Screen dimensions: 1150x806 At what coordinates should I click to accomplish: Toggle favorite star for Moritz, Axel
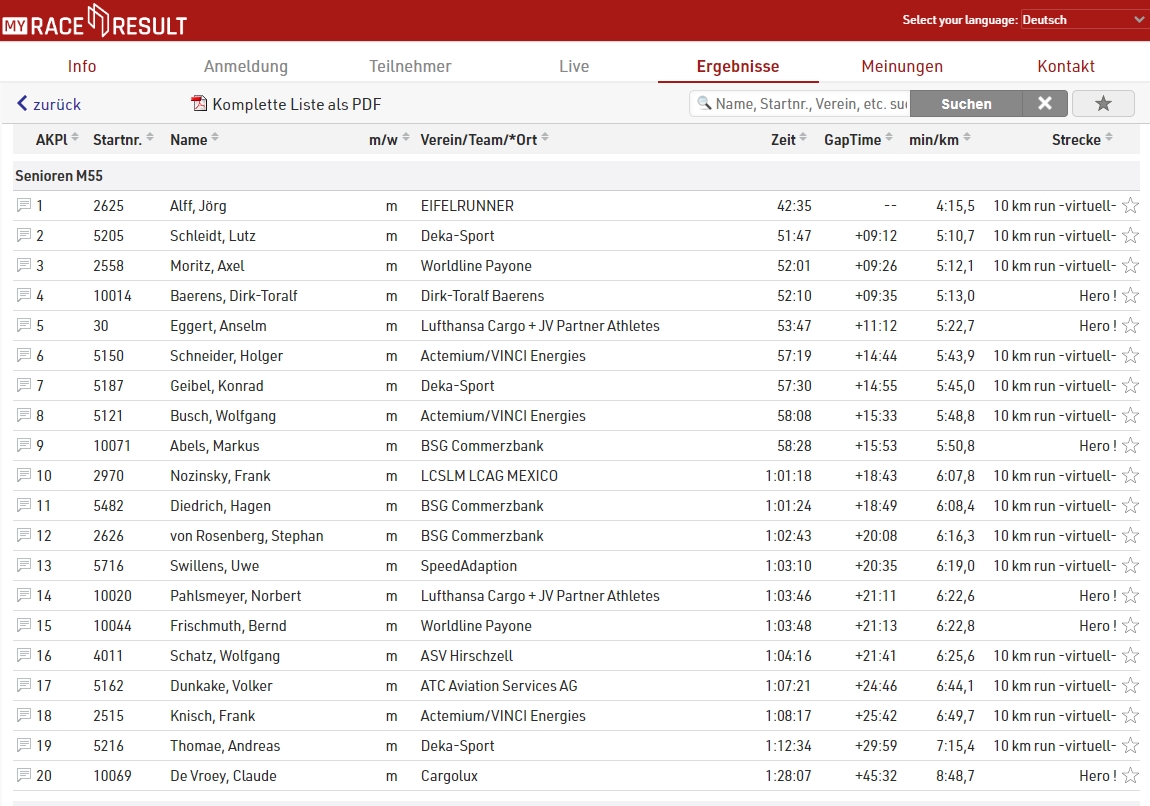[1130, 265]
